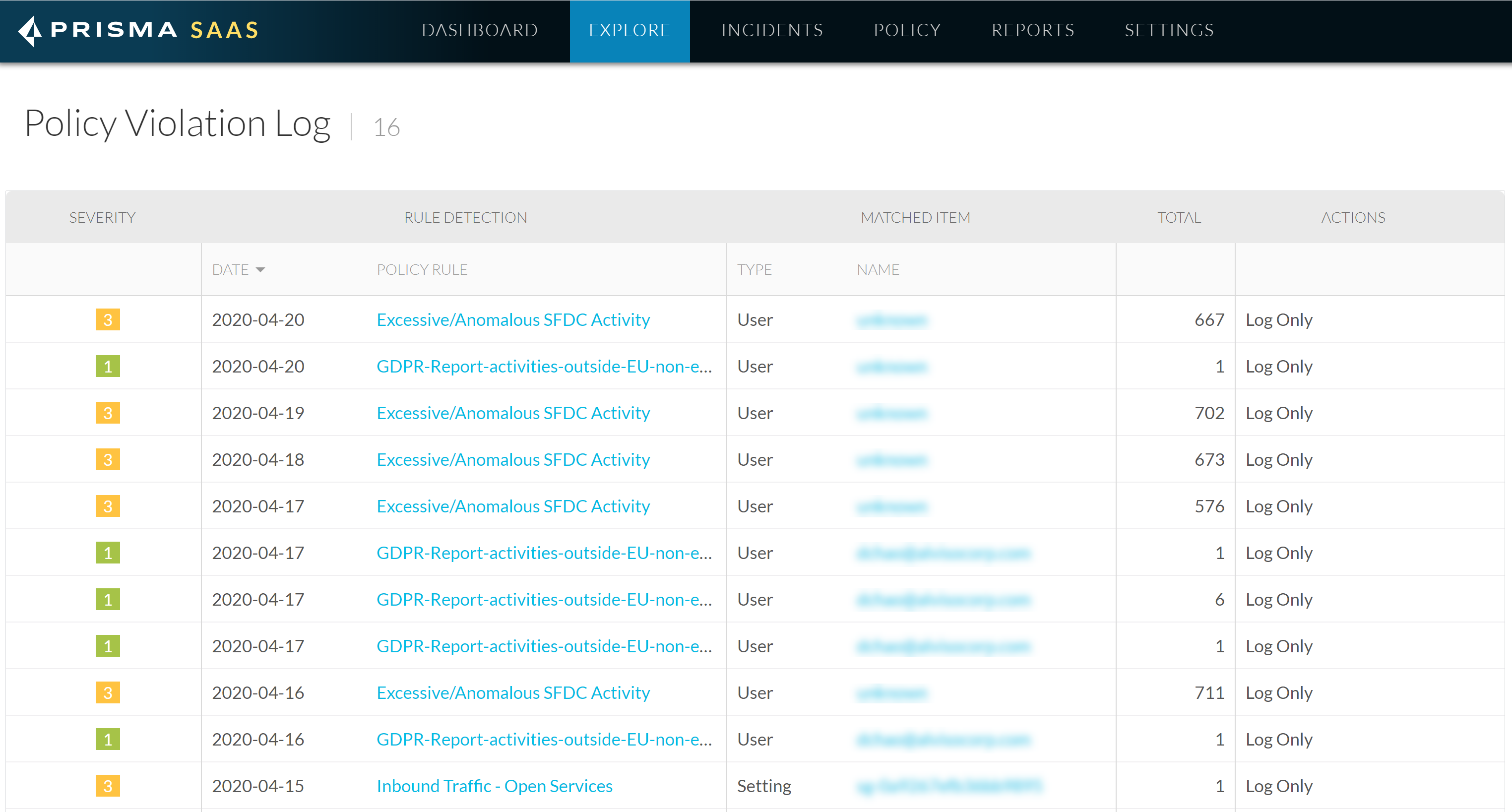Click severity 3 badge on 2020-04-18 row
The width and height of the screenshot is (1512, 812).
(108, 459)
